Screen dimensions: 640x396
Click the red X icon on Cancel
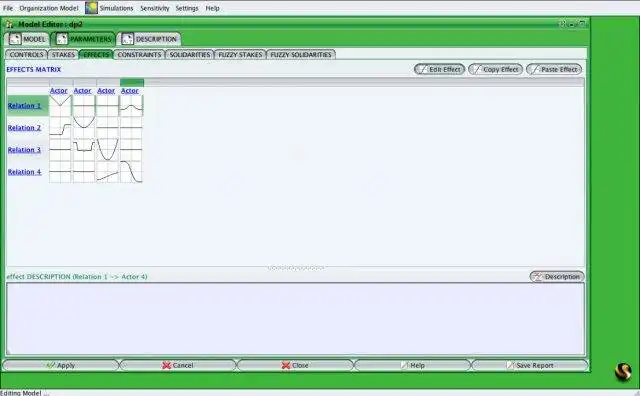coord(166,365)
